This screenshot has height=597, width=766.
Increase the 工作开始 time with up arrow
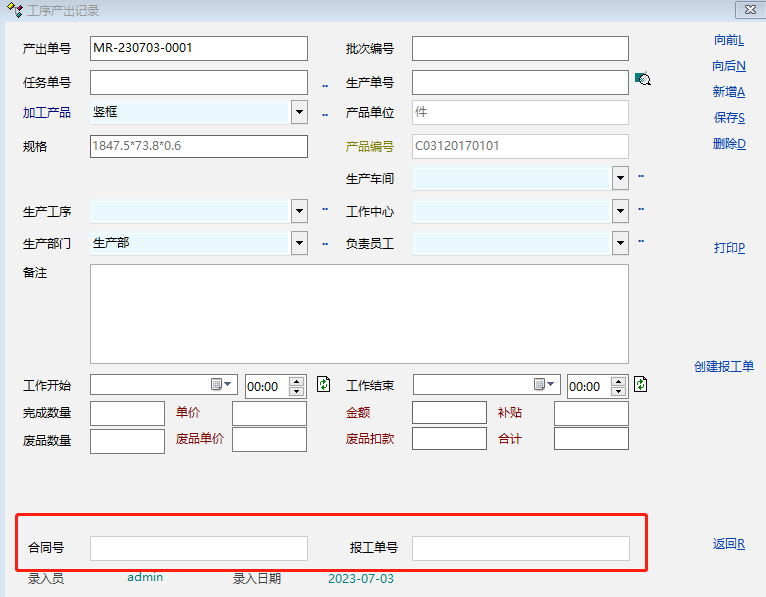297,380
